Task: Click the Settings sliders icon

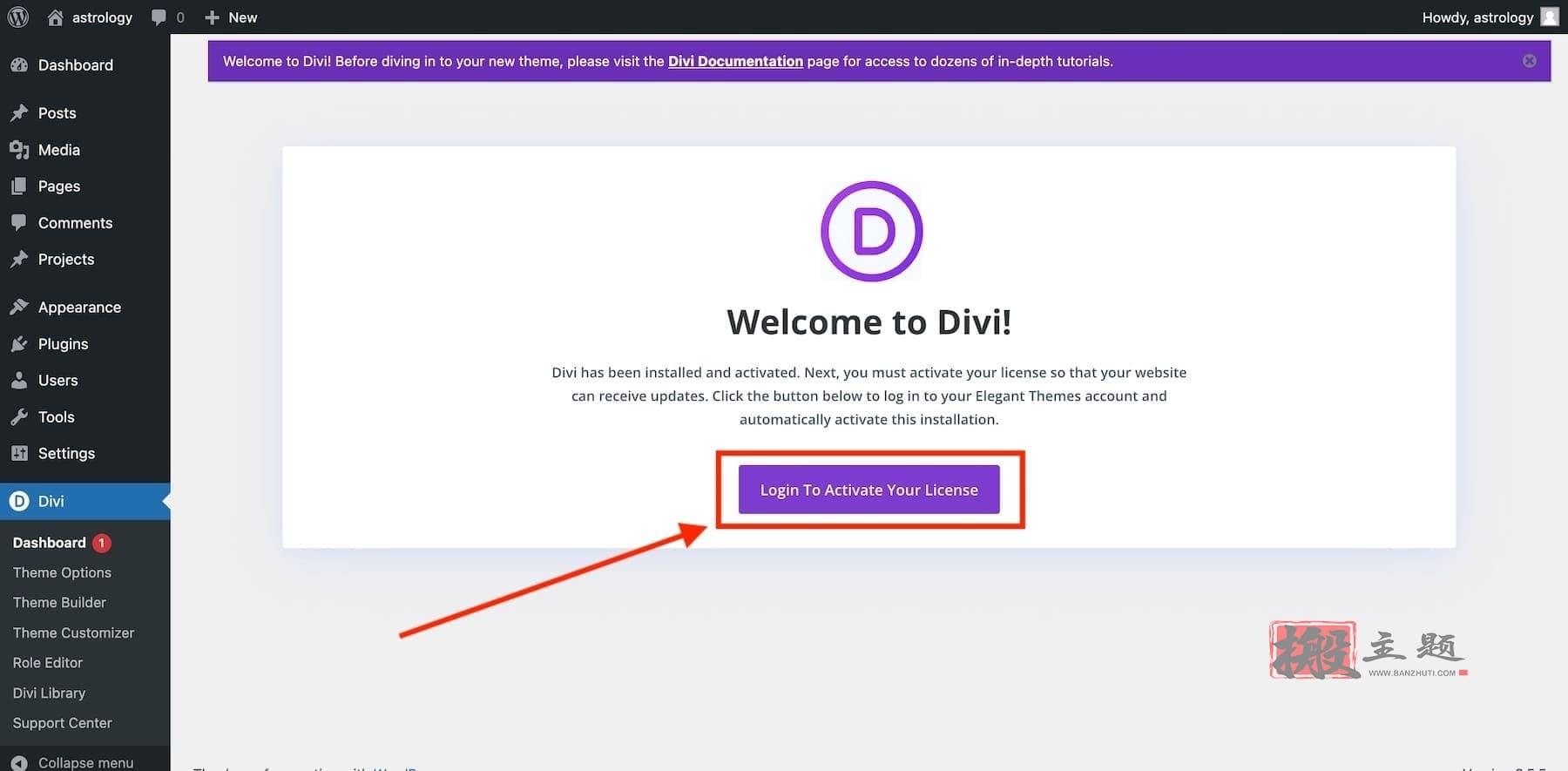Action: (19, 453)
